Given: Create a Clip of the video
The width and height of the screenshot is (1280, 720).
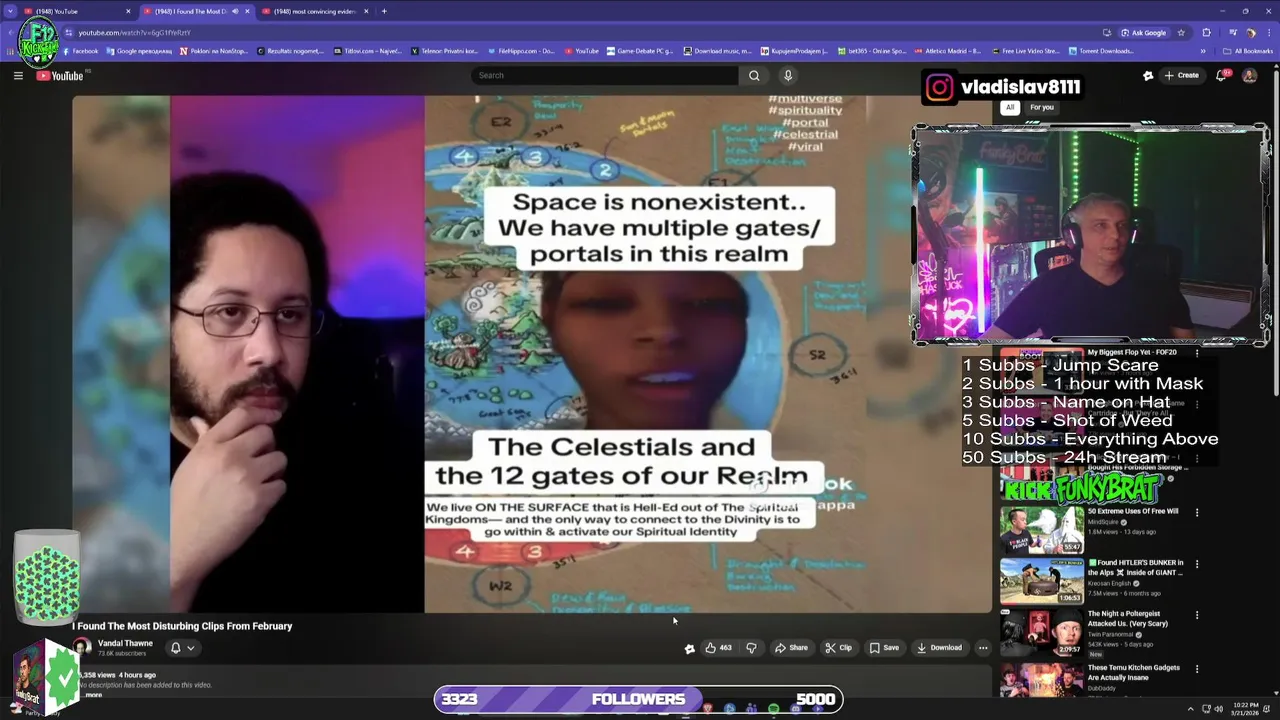Looking at the screenshot, I should click(x=838, y=648).
